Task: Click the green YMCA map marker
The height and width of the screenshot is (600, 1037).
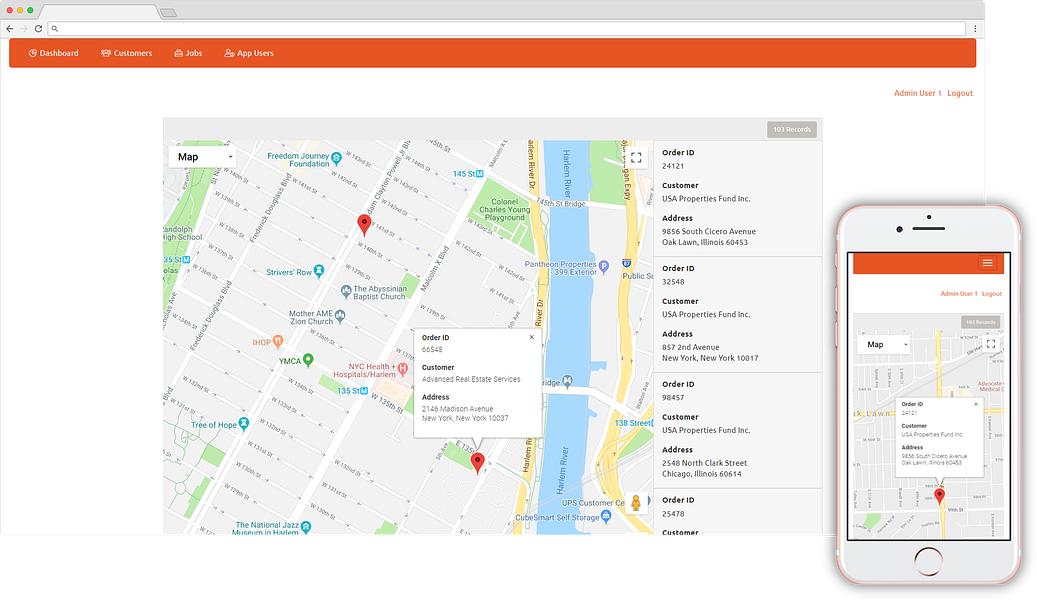Action: (x=308, y=360)
